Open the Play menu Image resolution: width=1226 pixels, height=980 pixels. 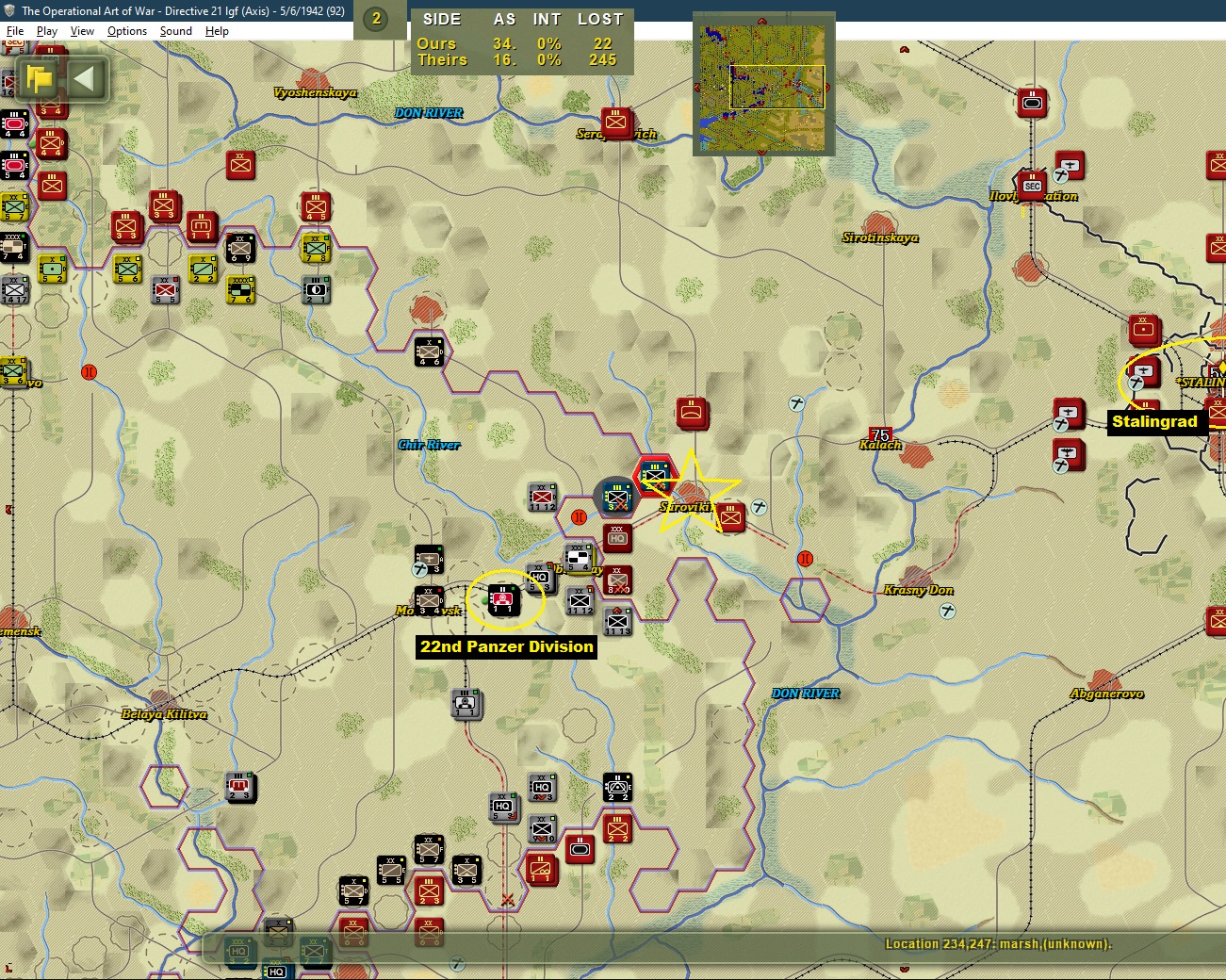coord(47,31)
